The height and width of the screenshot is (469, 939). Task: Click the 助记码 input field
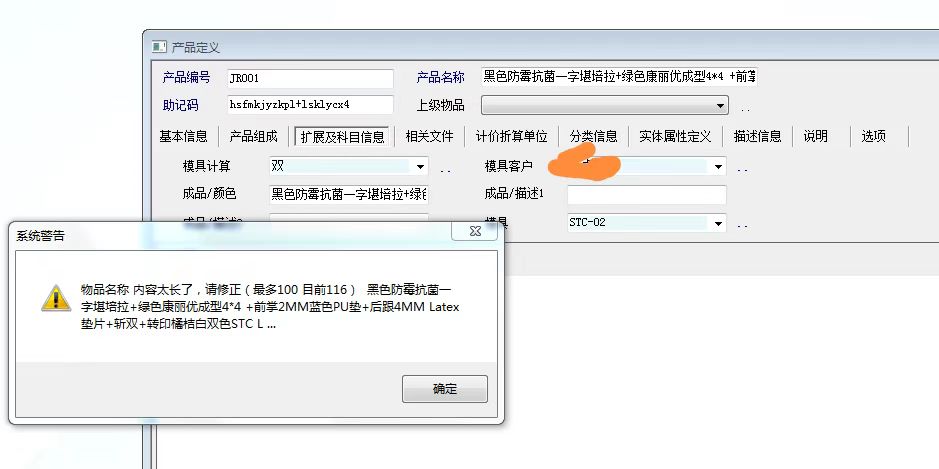[310, 105]
